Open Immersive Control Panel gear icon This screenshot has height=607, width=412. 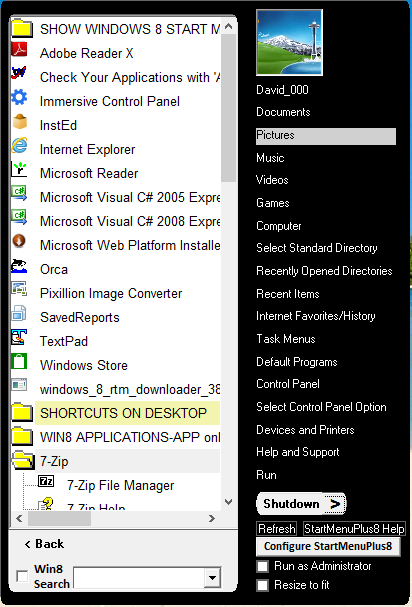pyautogui.click(x=19, y=97)
